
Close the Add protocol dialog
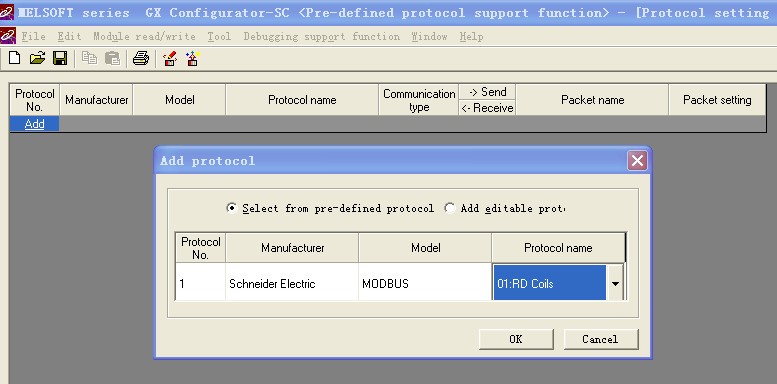coord(637,161)
